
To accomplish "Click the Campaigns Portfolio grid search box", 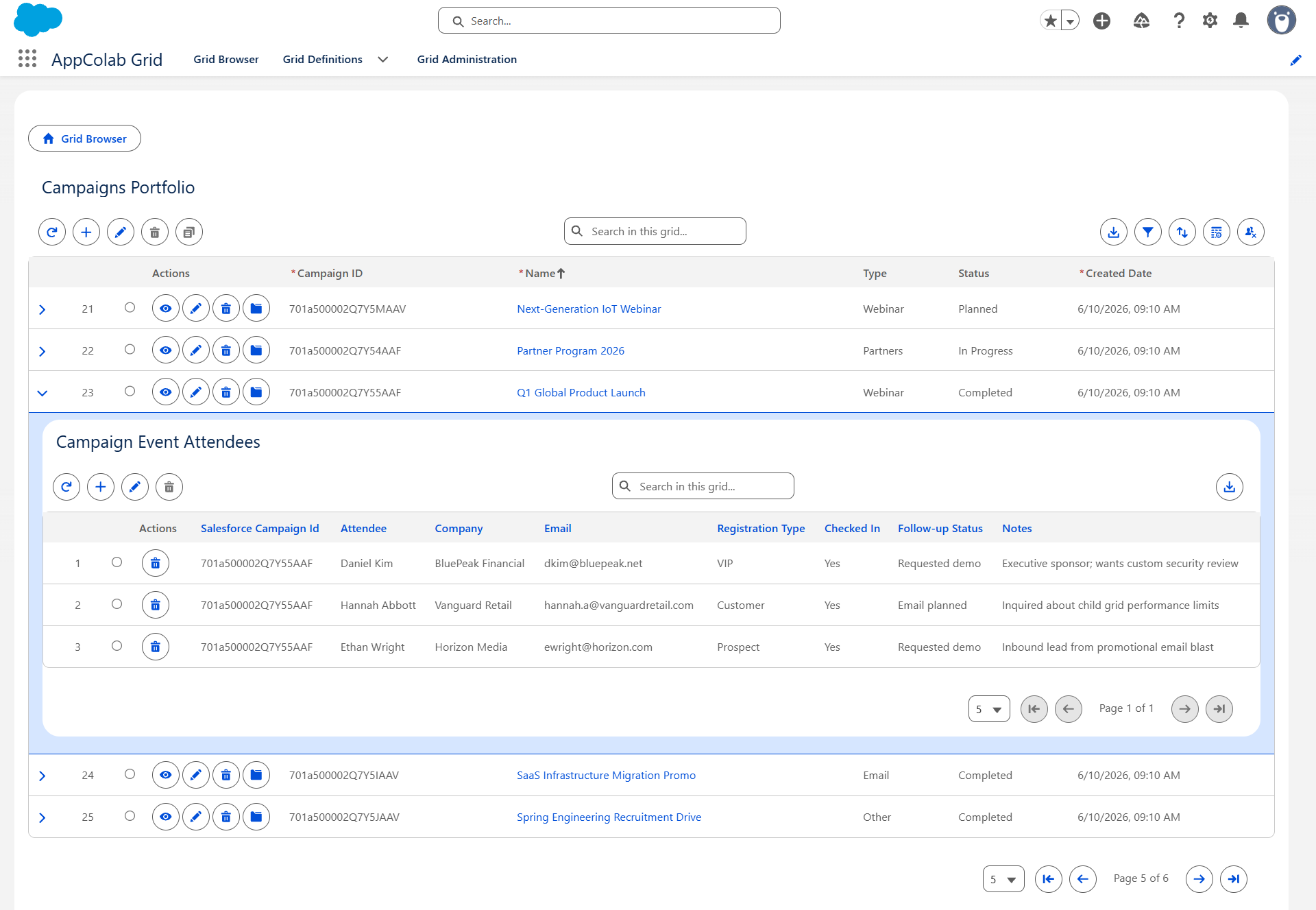I will tap(655, 231).
